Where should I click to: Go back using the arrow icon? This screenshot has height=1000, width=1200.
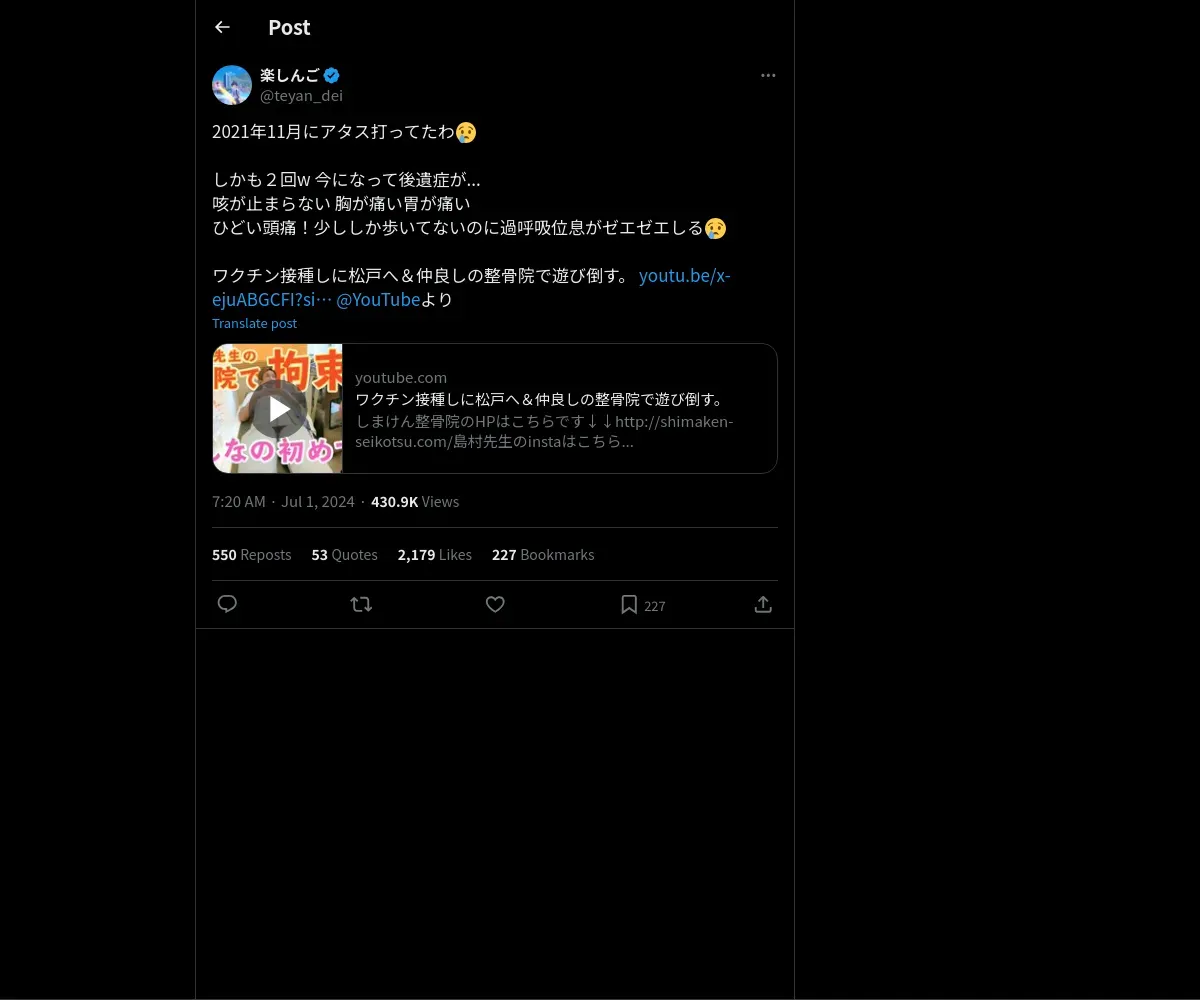point(222,27)
